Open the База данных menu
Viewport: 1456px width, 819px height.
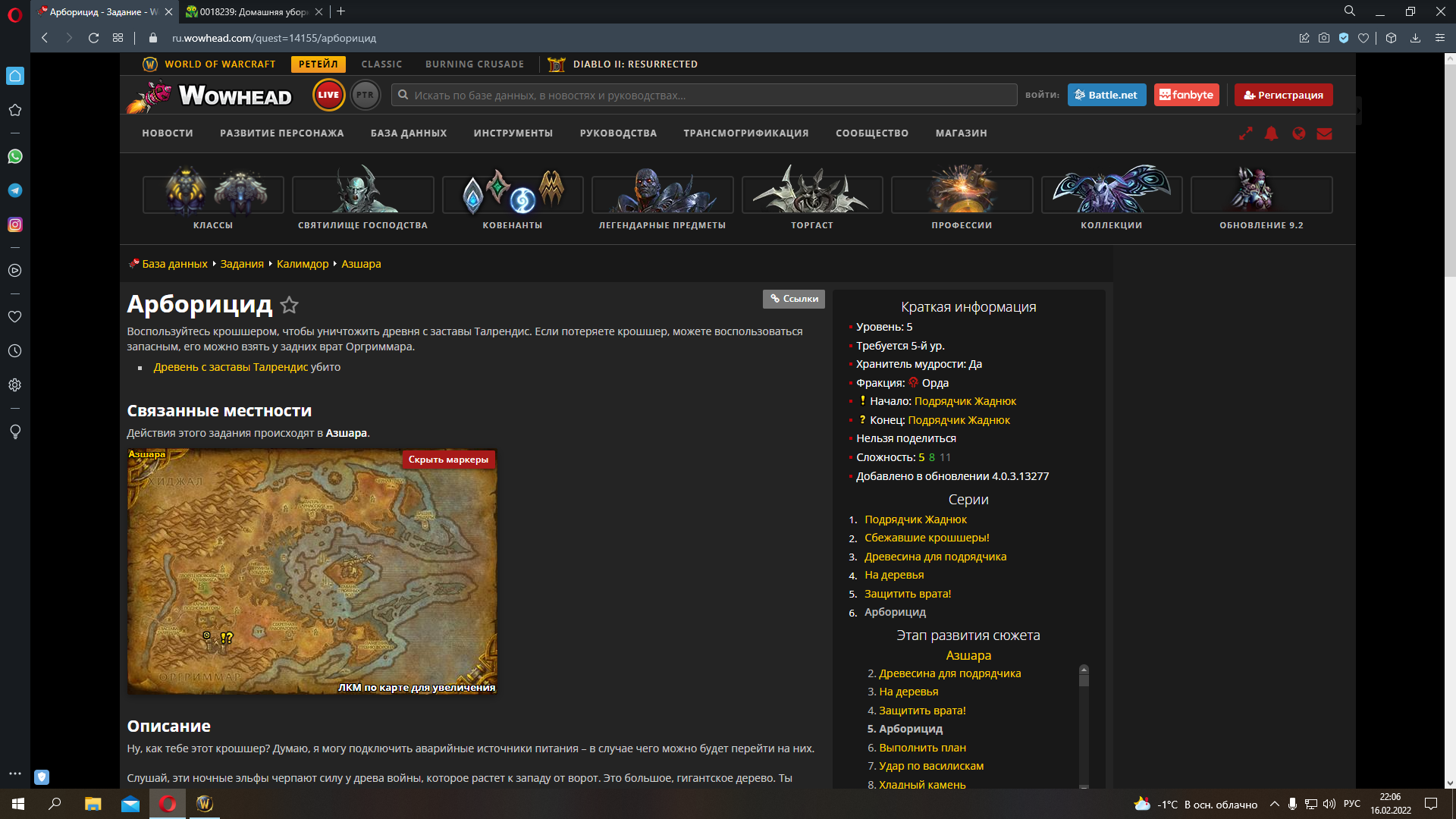[x=408, y=133]
